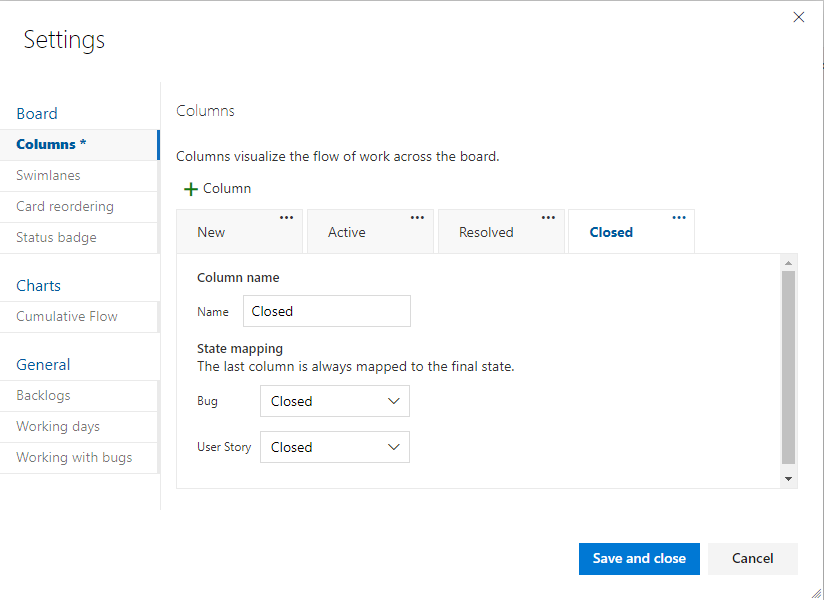The width and height of the screenshot is (824, 600).
Task: Close the Settings dialog with X
Action: tap(799, 17)
